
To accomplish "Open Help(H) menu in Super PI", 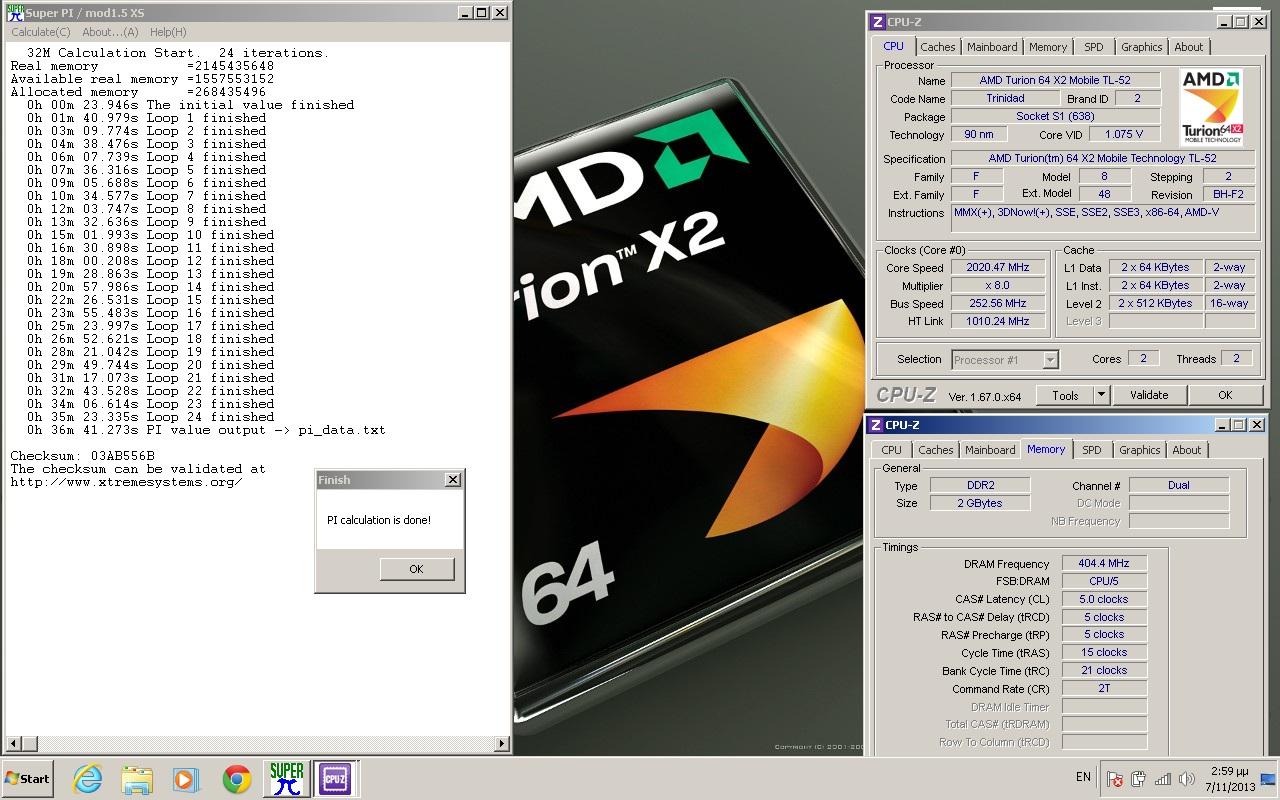I will point(168,32).
